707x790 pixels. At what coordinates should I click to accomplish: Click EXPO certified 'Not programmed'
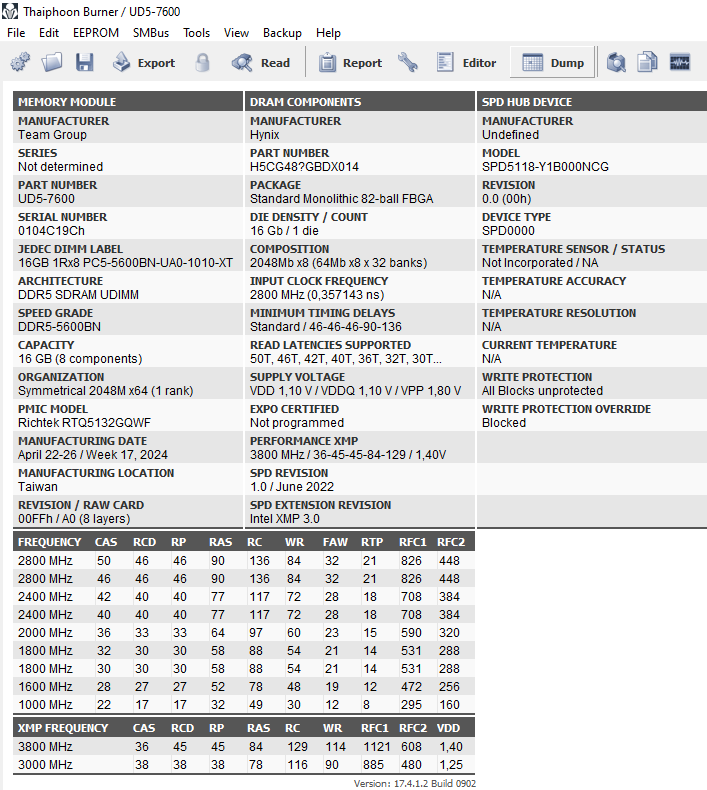coord(297,423)
